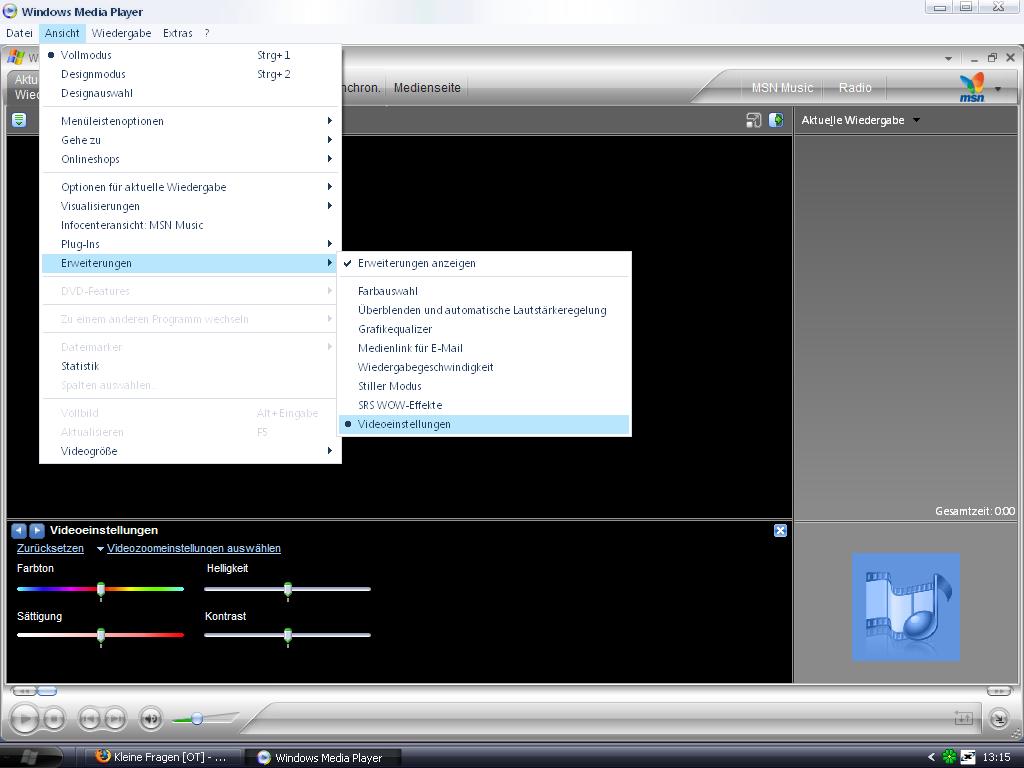The width and height of the screenshot is (1024, 768).
Task: Switch to skin mode via bottom-right arrow button
Action: (x=999, y=719)
